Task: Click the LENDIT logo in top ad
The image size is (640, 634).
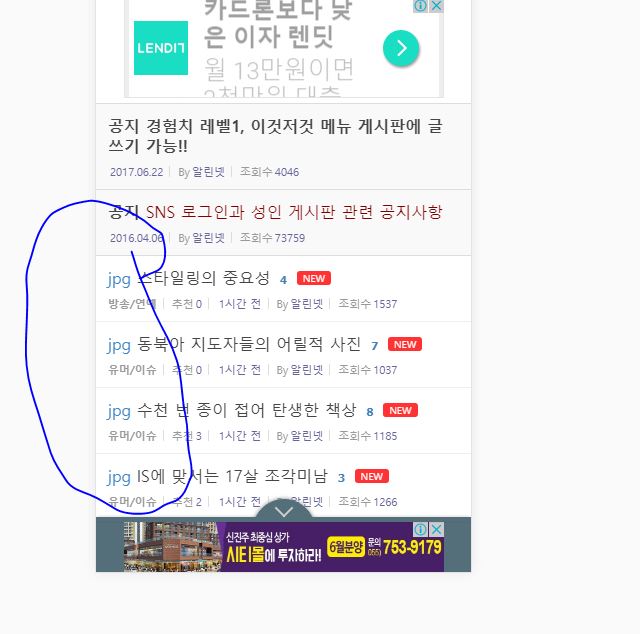Action: pos(161,48)
